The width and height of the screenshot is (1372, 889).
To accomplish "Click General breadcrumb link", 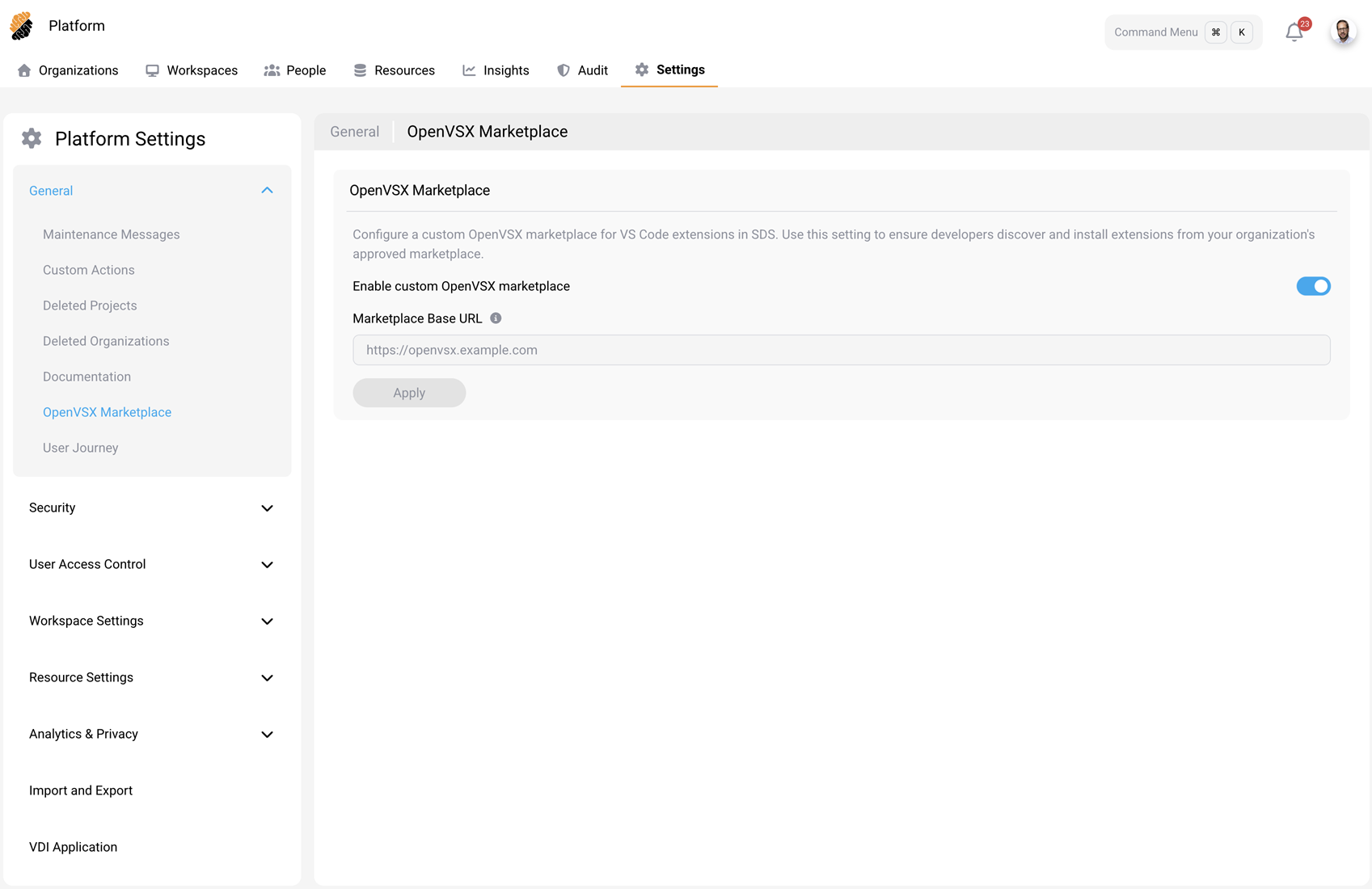I will point(354,132).
